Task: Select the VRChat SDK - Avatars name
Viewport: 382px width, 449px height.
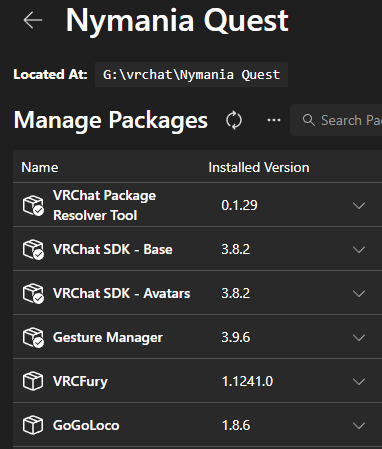Action: click(x=121, y=293)
